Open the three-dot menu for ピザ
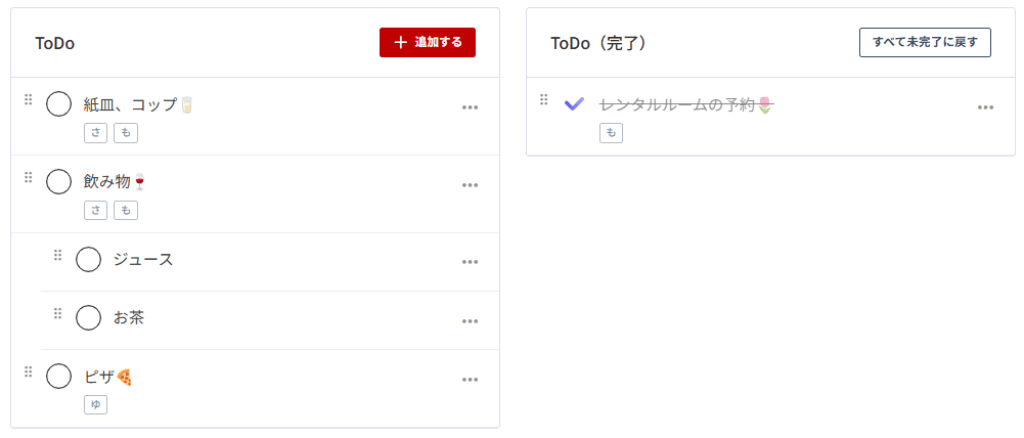The image size is (1024, 438). pos(470,380)
